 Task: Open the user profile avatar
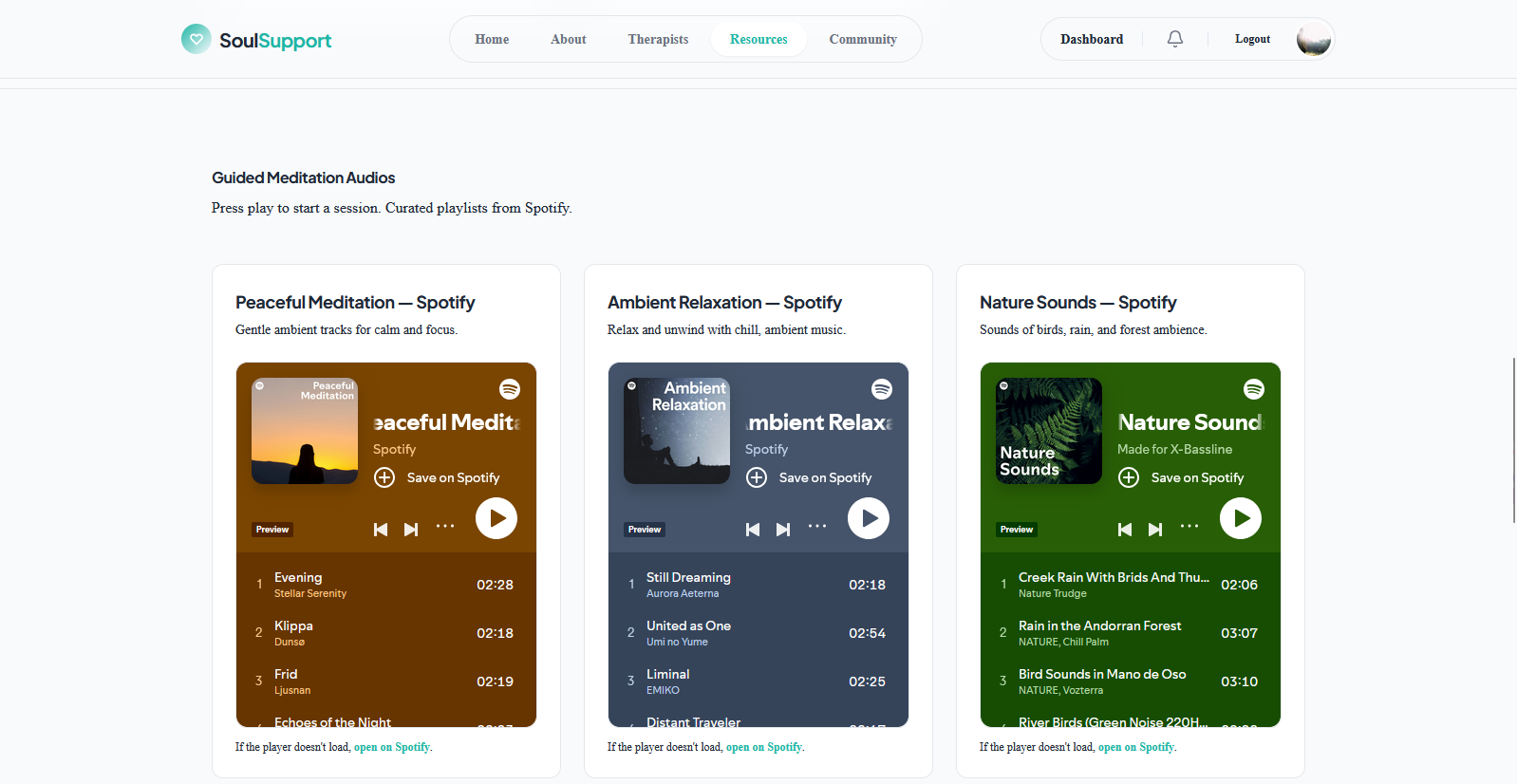pos(1314,39)
